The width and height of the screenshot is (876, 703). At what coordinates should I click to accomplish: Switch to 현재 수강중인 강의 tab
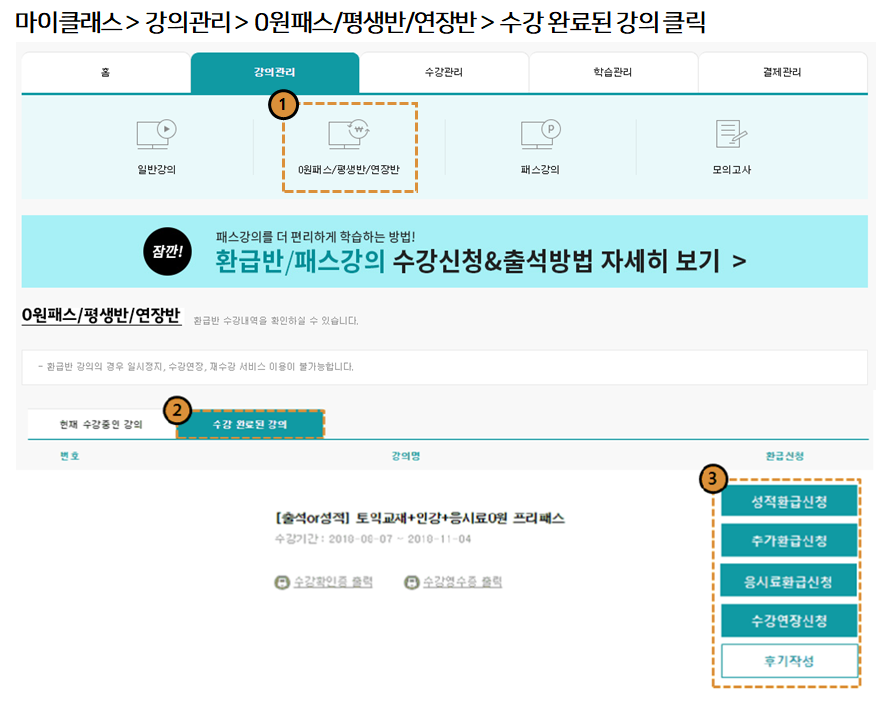(100, 424)
